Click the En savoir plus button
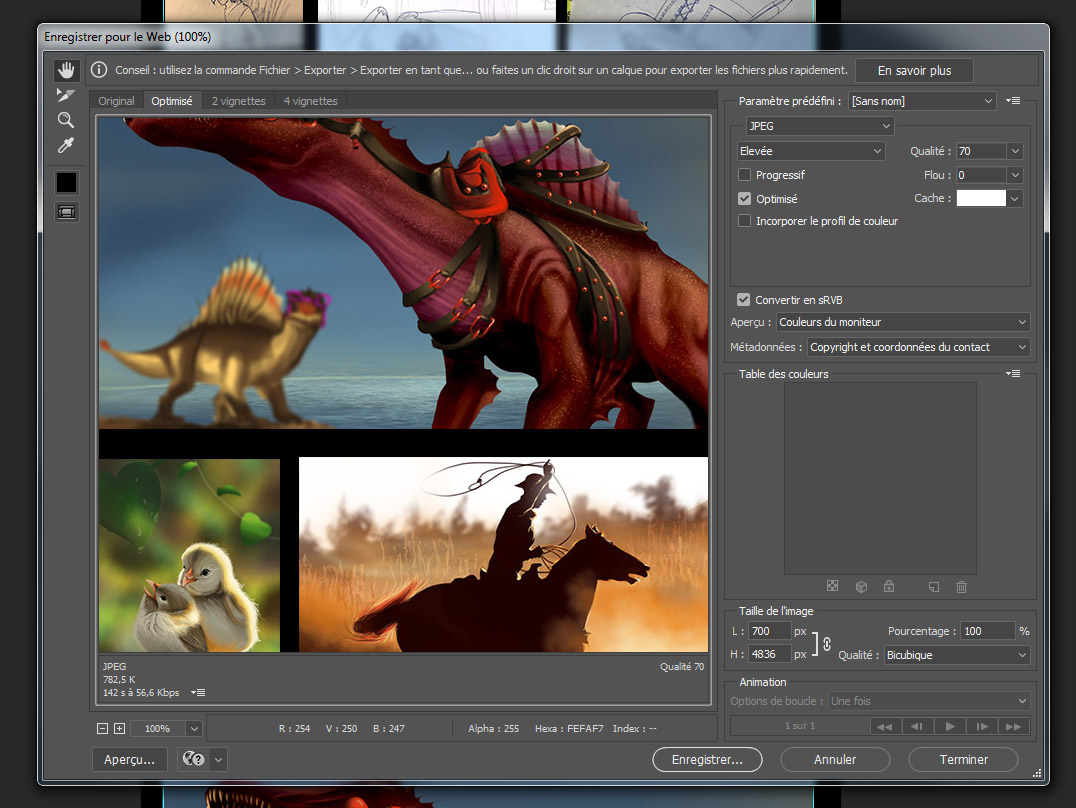 [x=914, y=71]
